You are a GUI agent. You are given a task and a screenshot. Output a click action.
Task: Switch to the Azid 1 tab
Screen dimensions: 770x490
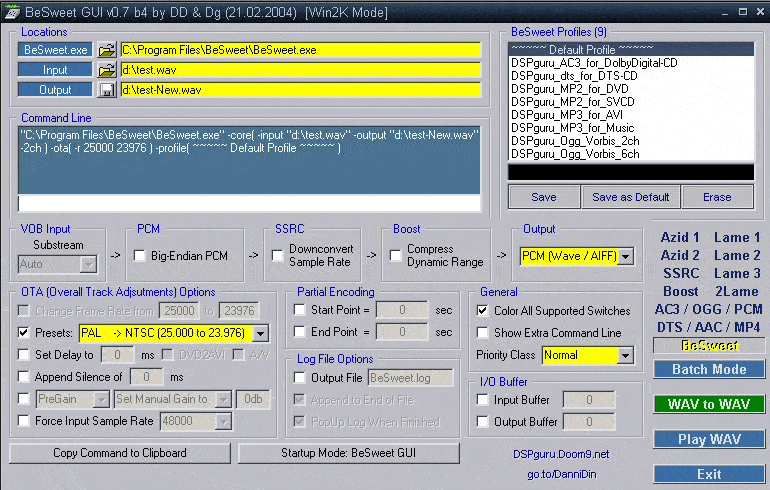[680, 237]
